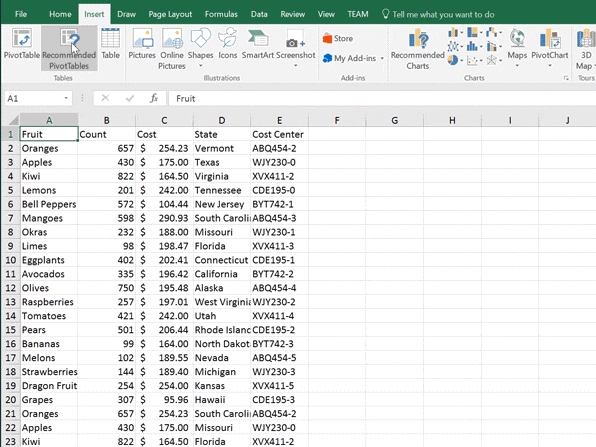The height and width of the screenshot is (447, 596).
Task: Open the Formulas tab
Action: point(221,14)
